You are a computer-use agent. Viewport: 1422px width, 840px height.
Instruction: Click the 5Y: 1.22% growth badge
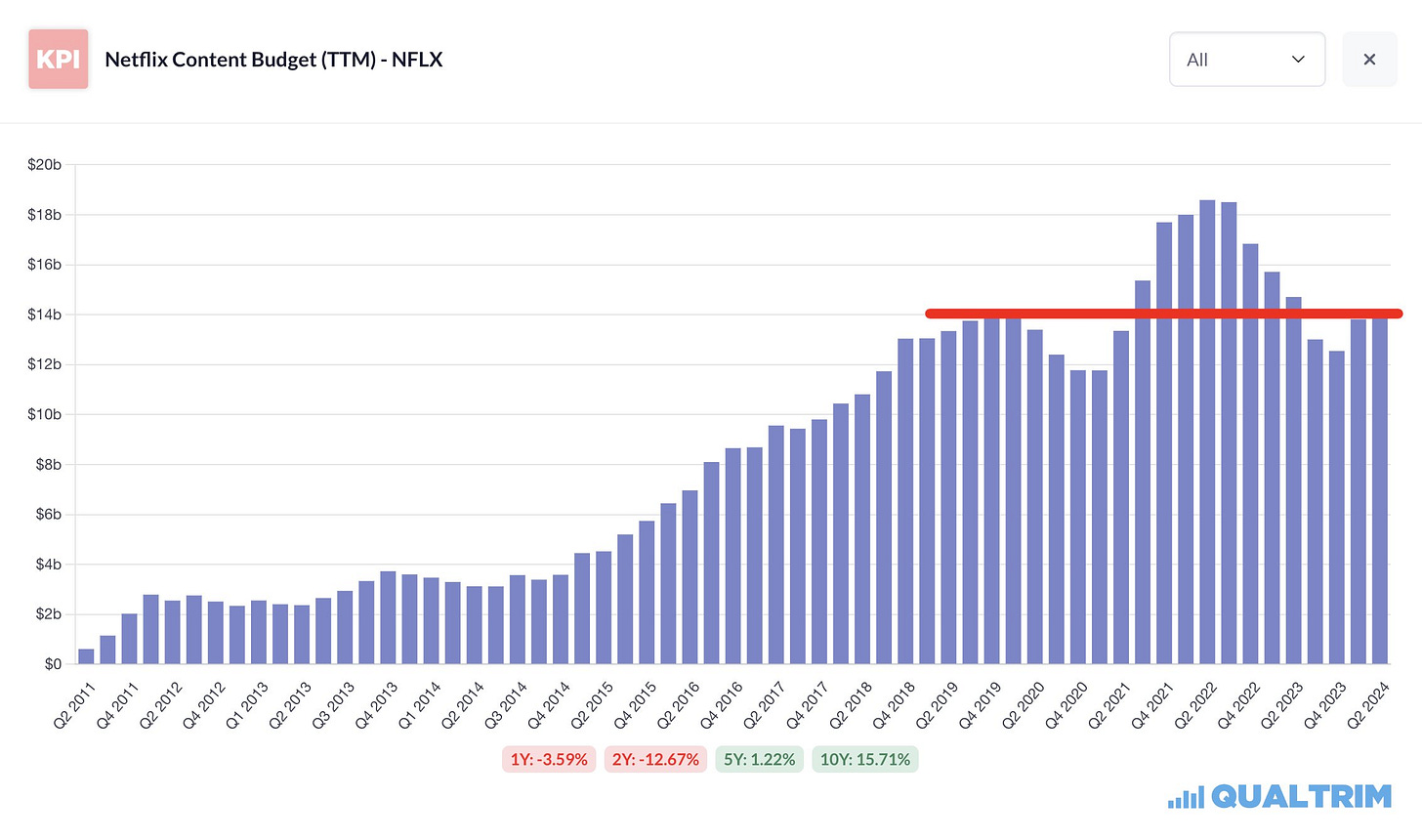[759, 759]
